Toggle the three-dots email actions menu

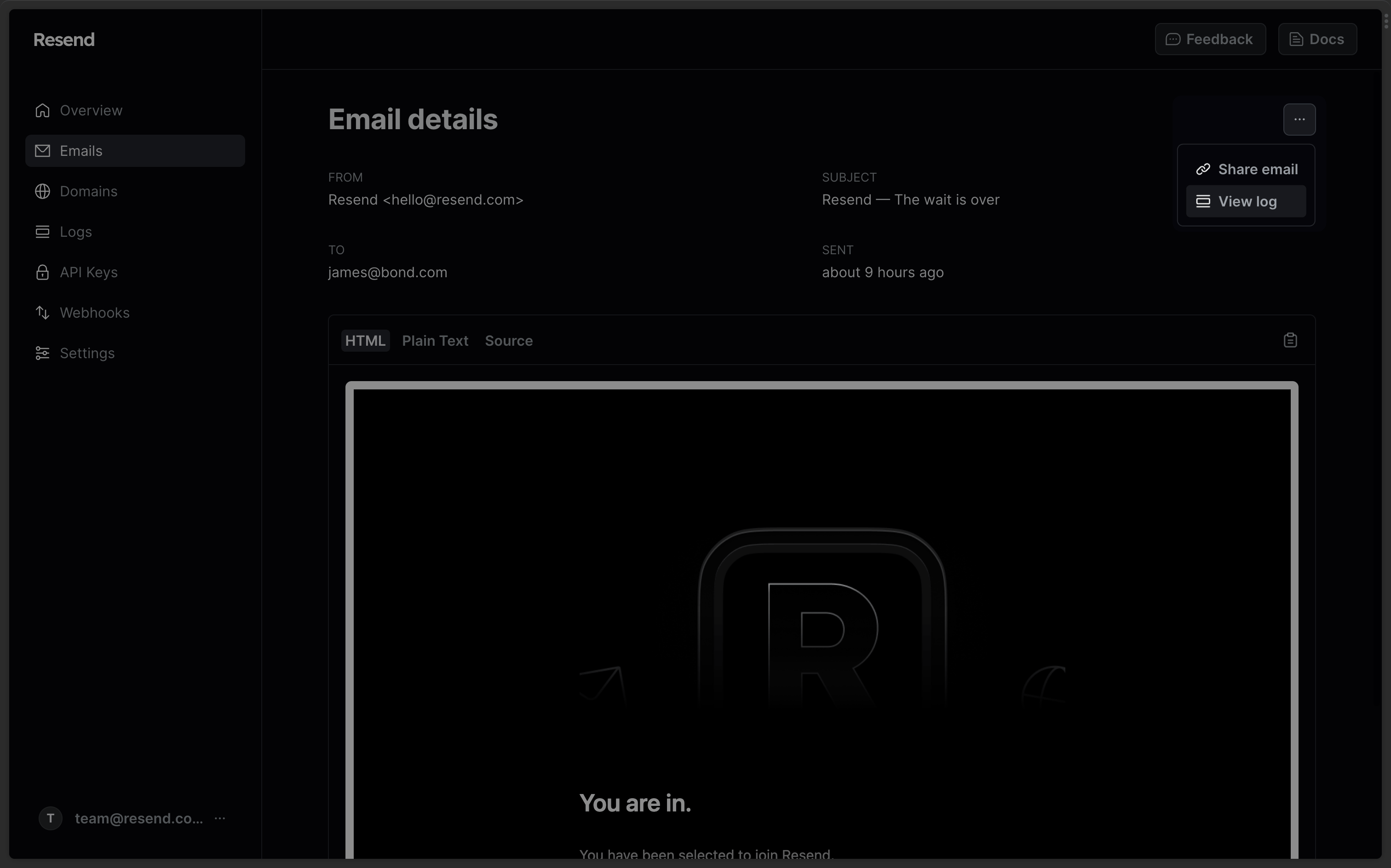click(1299, 120)
